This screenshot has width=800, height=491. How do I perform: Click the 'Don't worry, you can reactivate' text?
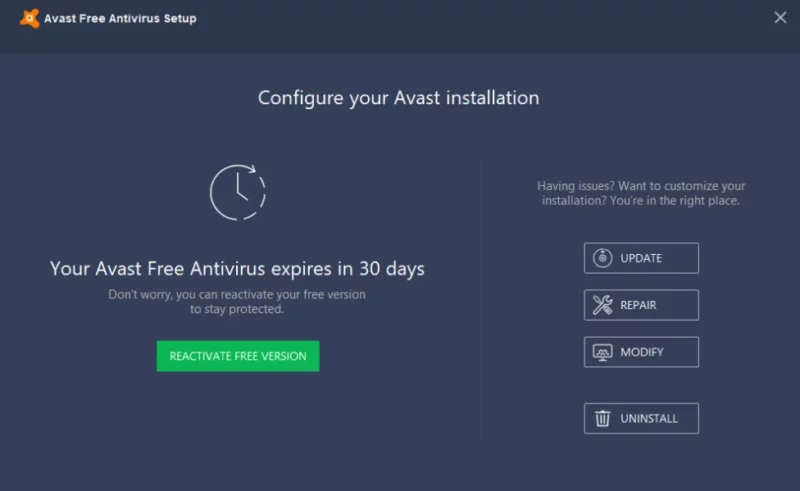(x=237, y=302)
